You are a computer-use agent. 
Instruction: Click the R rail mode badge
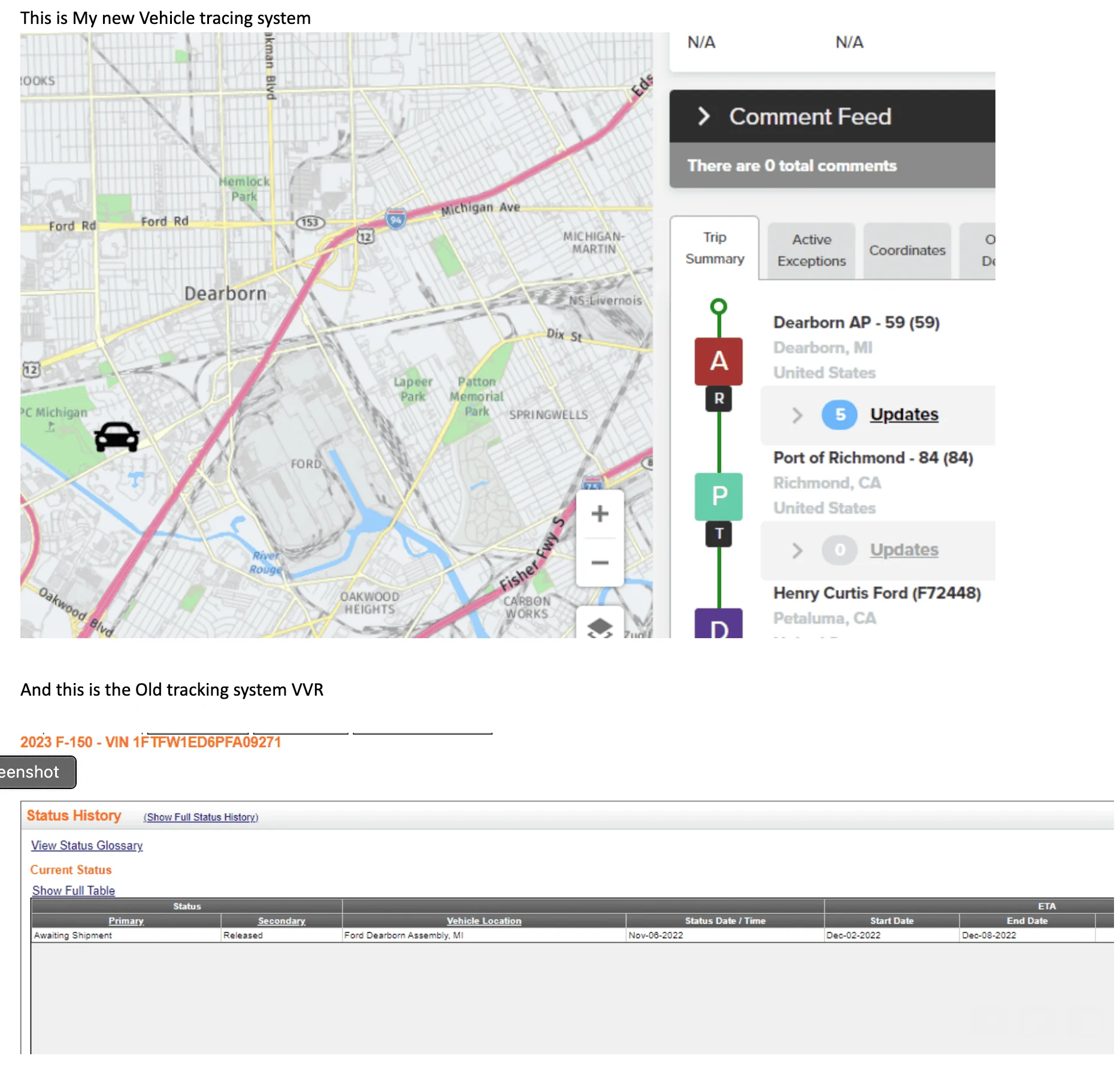(x=719, y=399)
